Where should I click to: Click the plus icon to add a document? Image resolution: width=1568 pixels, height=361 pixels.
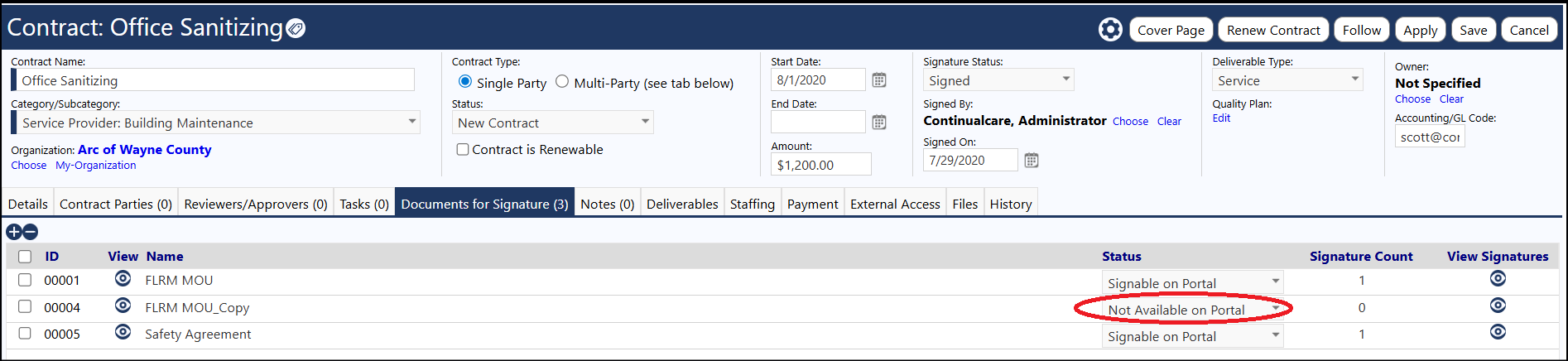[14, 232]
